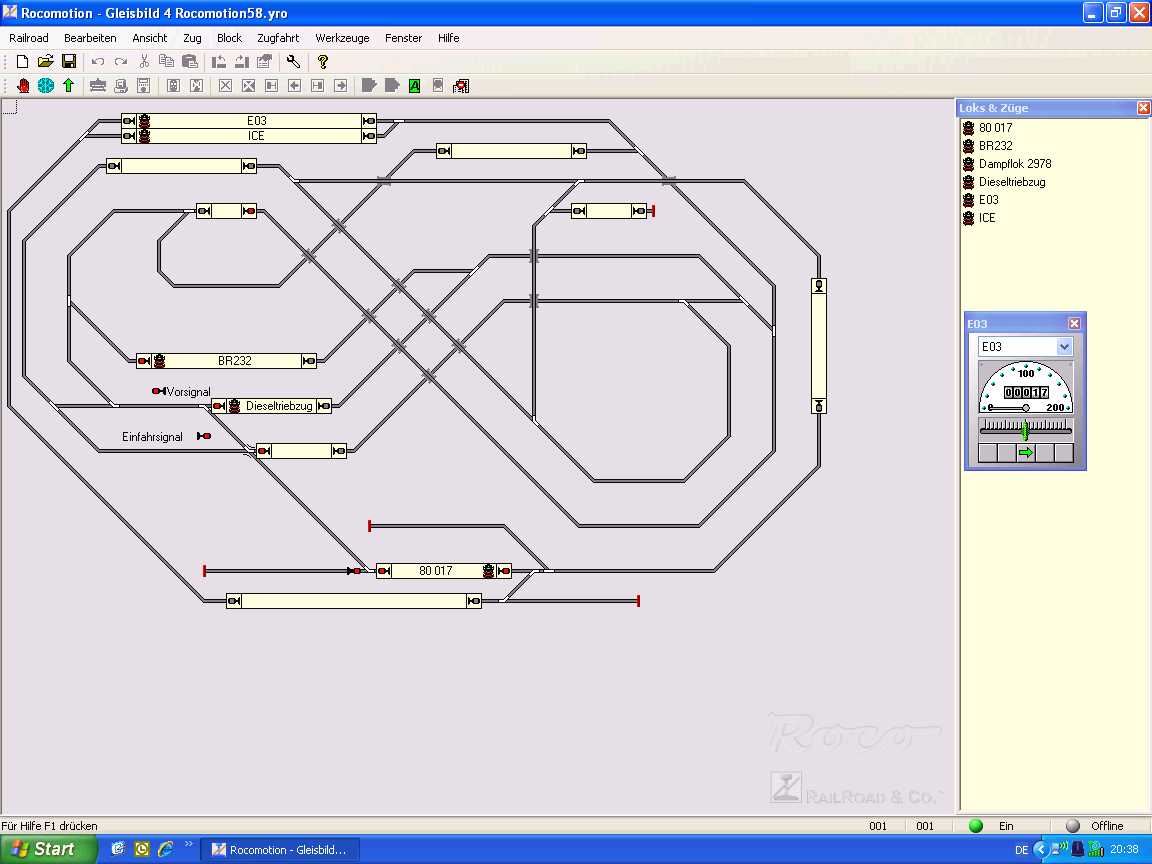
Task: Open a file with the folder icon
Action: [45, 62]
